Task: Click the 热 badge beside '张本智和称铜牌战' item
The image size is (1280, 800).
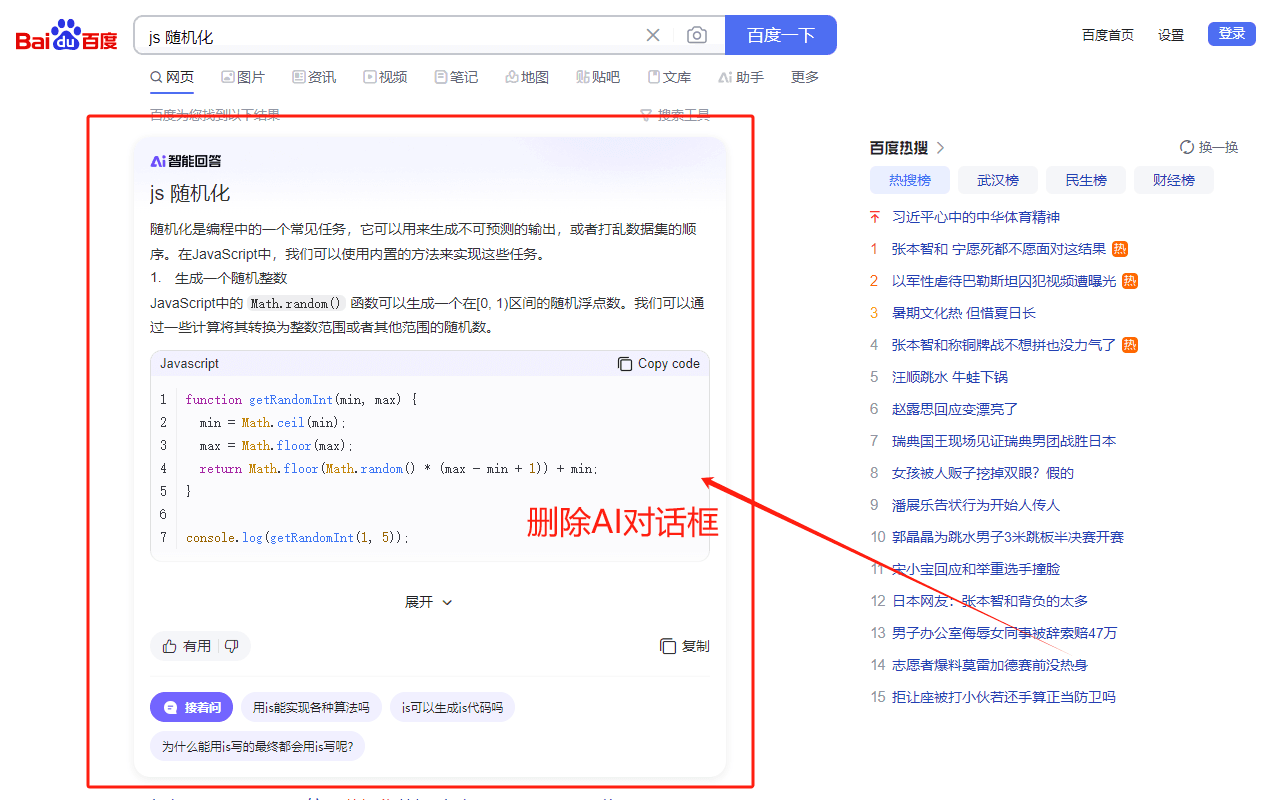Action: (1130, 345)
